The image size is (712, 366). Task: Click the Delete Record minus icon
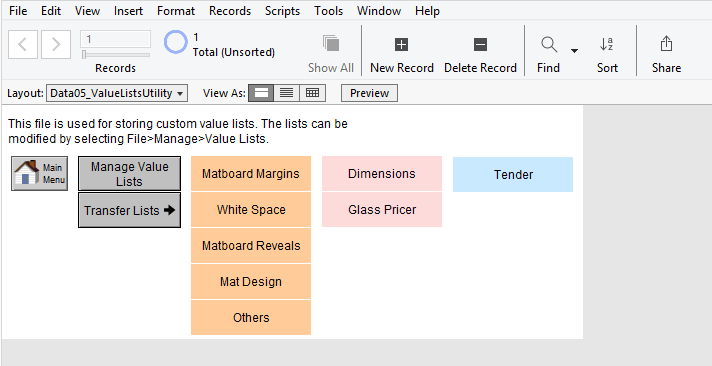click(480, 45)
